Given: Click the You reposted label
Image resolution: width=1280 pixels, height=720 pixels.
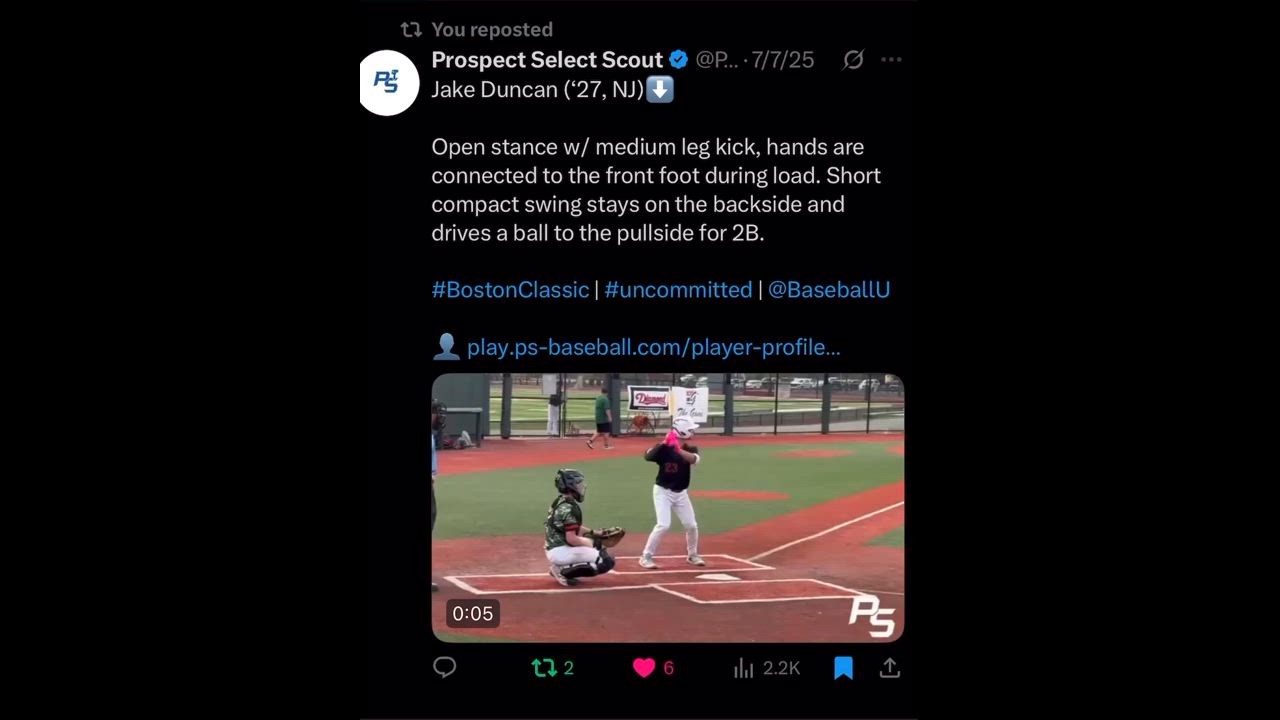Looking at the screenshot, I should pyautogui.click(x=492, y=30).
